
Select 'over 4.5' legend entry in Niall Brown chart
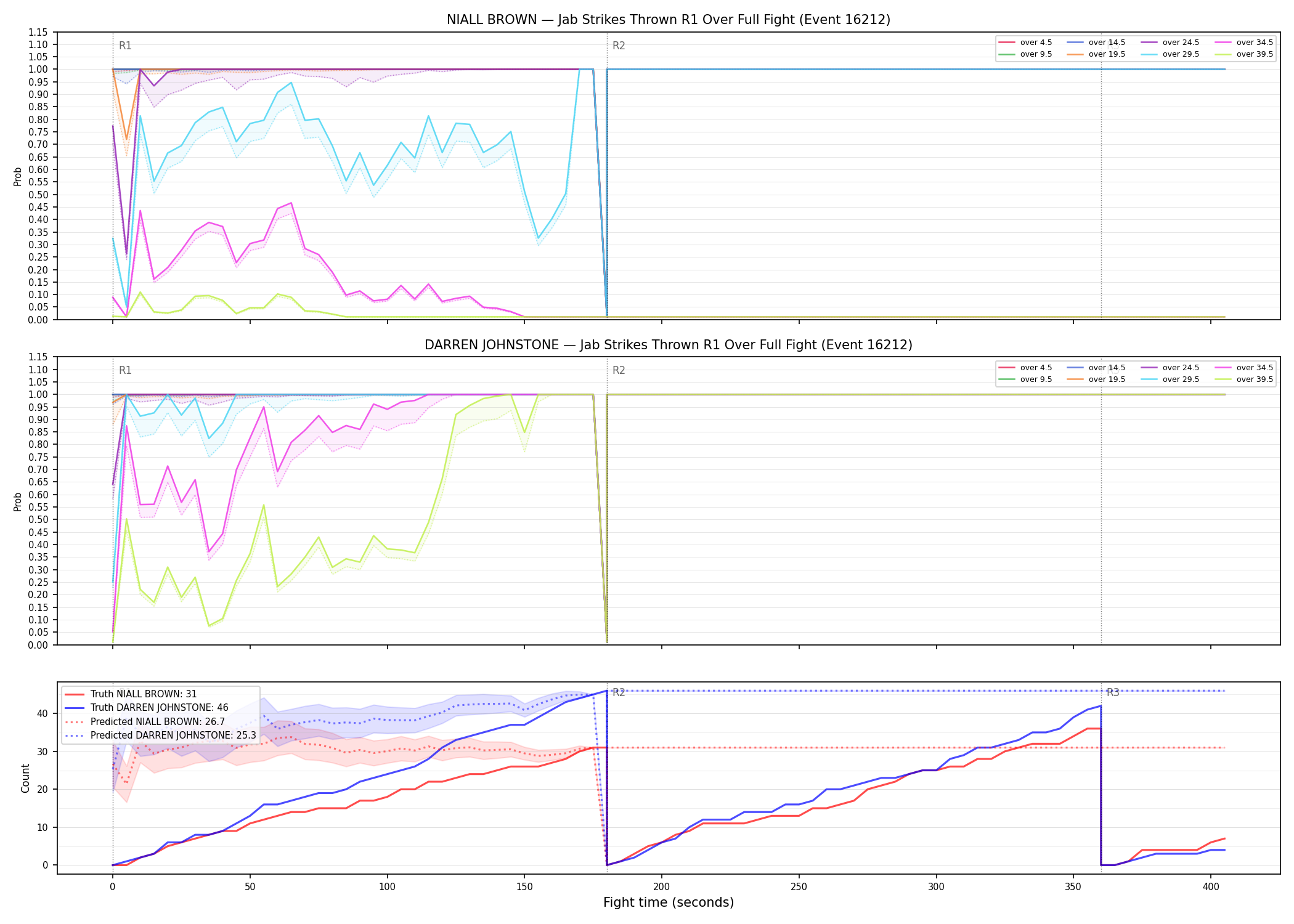click(1025, 43)
